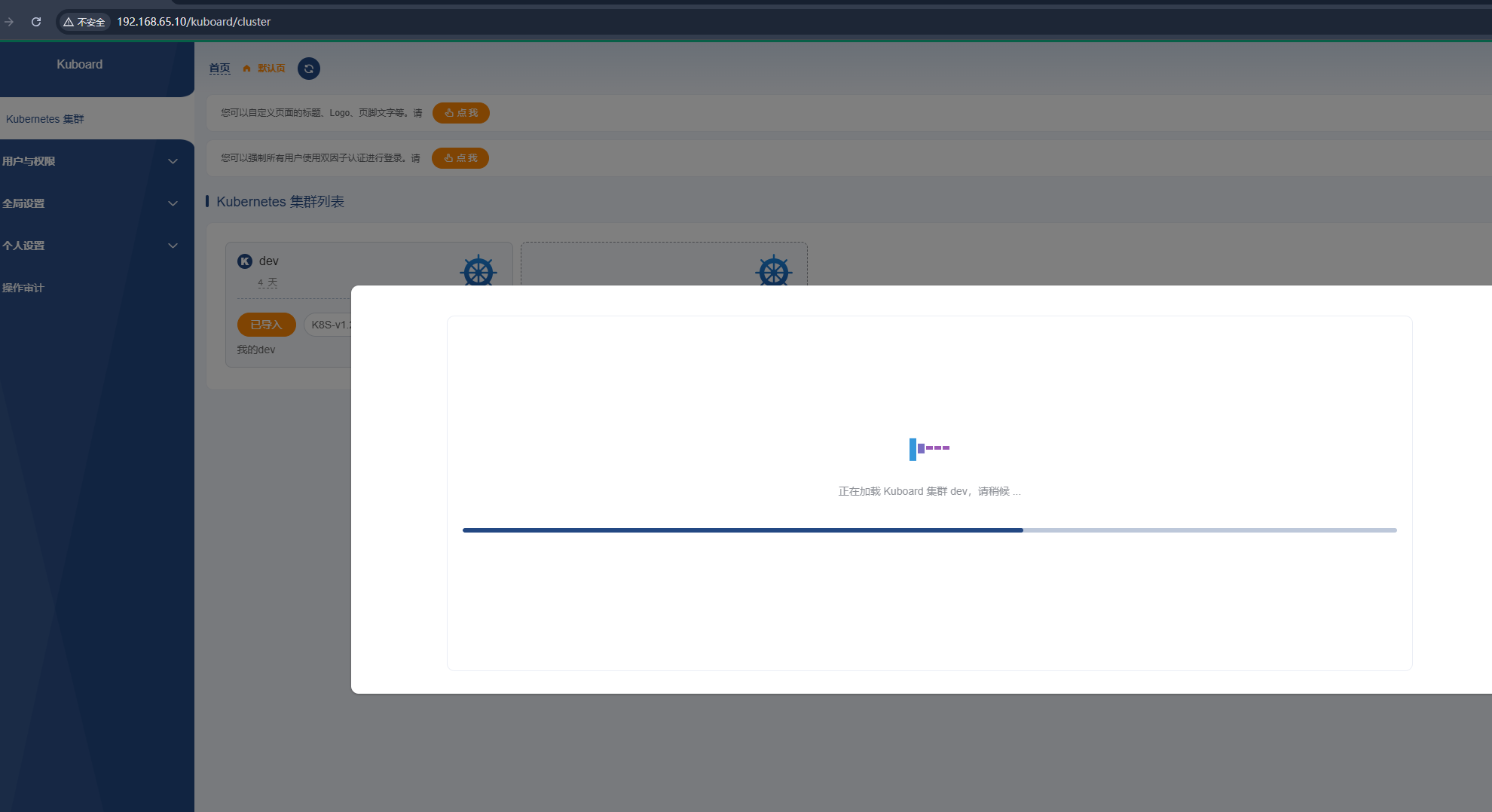Screen dimensions: 1492x812
Task: Click the address bar URL
Action: coord(194,22)
